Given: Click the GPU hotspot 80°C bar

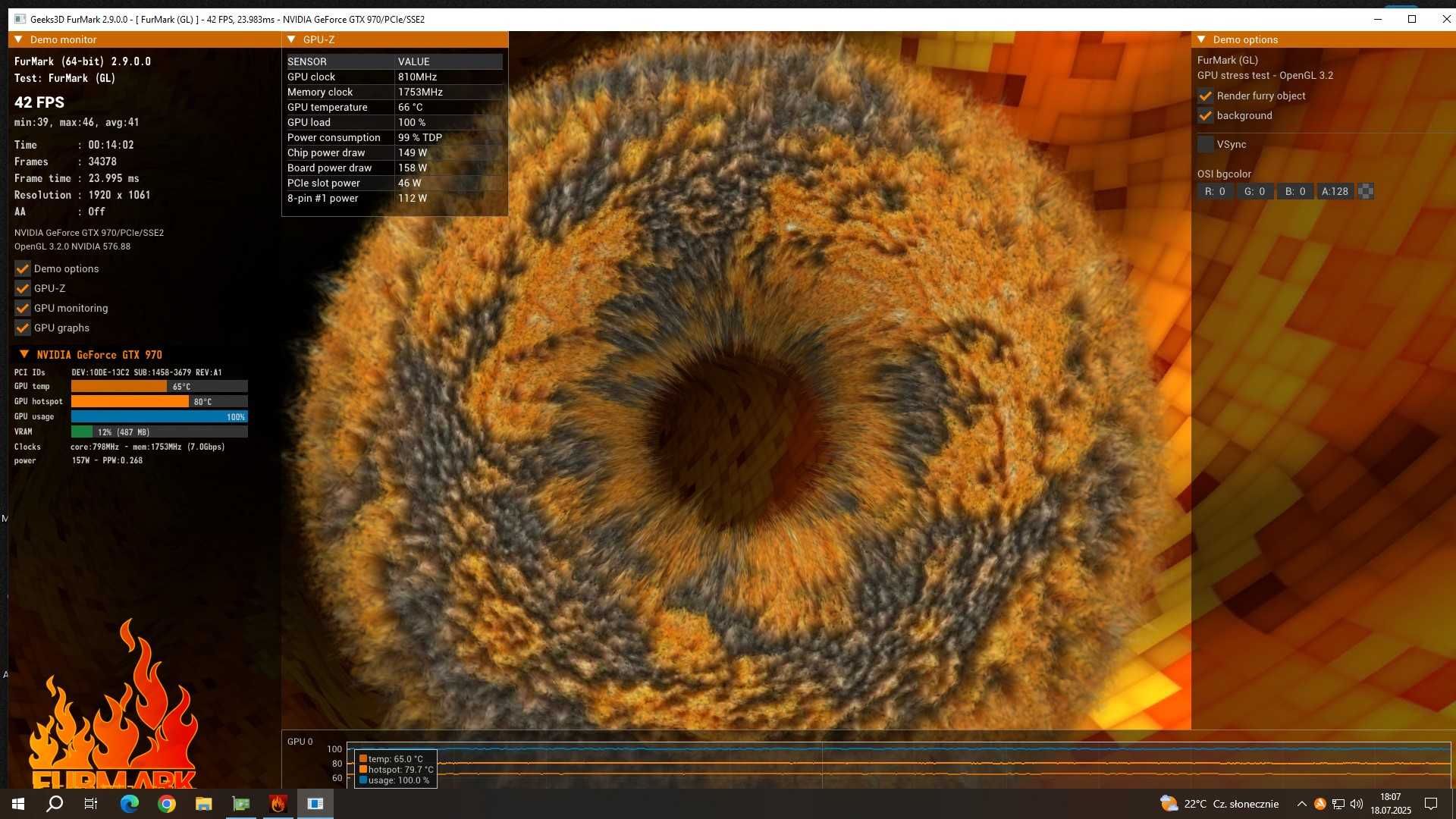Looking at the screenshot, I should coord(159,401).
